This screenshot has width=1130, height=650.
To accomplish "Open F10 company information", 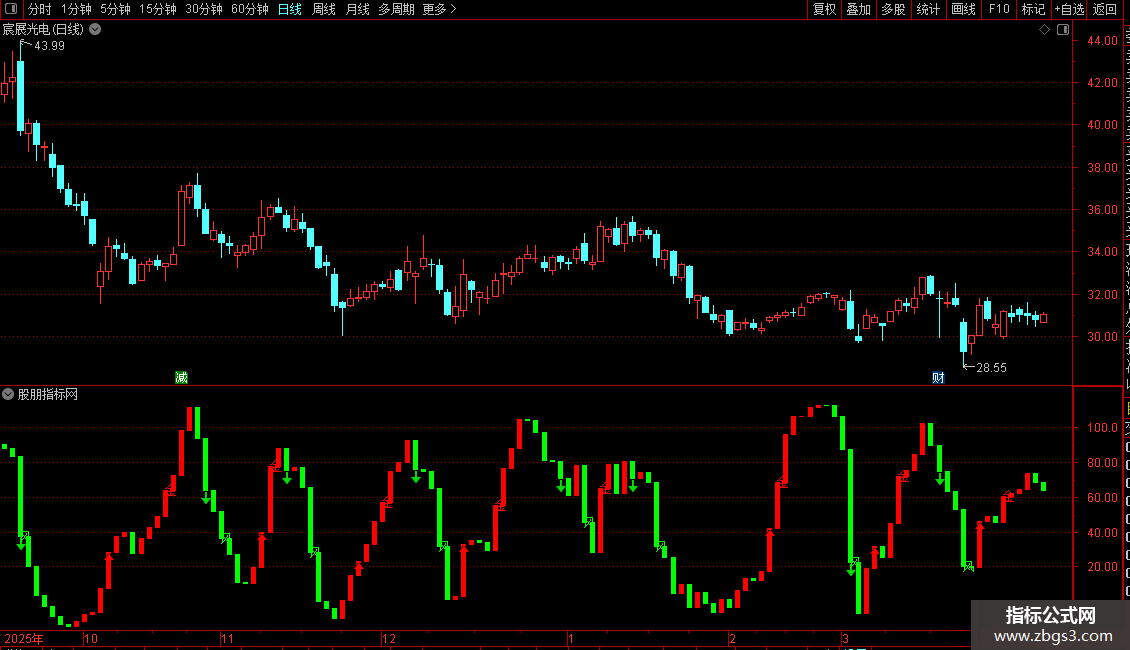I will (x=999, y=9).
